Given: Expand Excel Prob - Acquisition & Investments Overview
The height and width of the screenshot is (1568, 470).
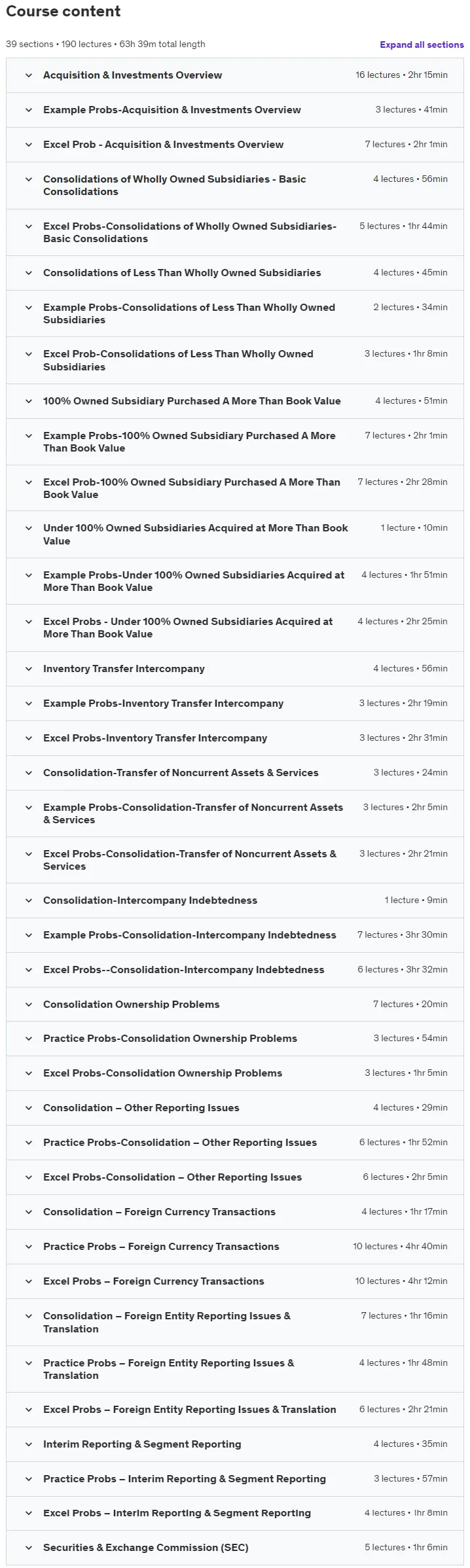Looking at the screenshot, I should tap(235, 145).
